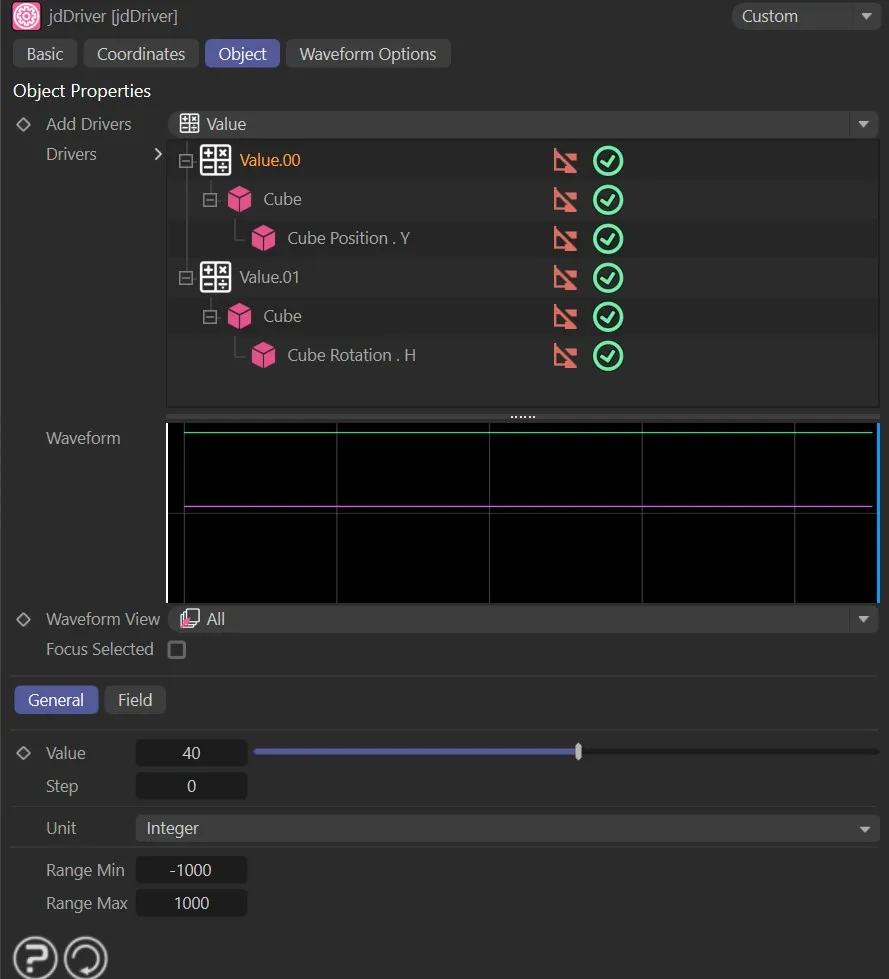Toggle the red waveform icon on Value.01
The width and height of the screenshot is (889, 979).
point(565,277)
